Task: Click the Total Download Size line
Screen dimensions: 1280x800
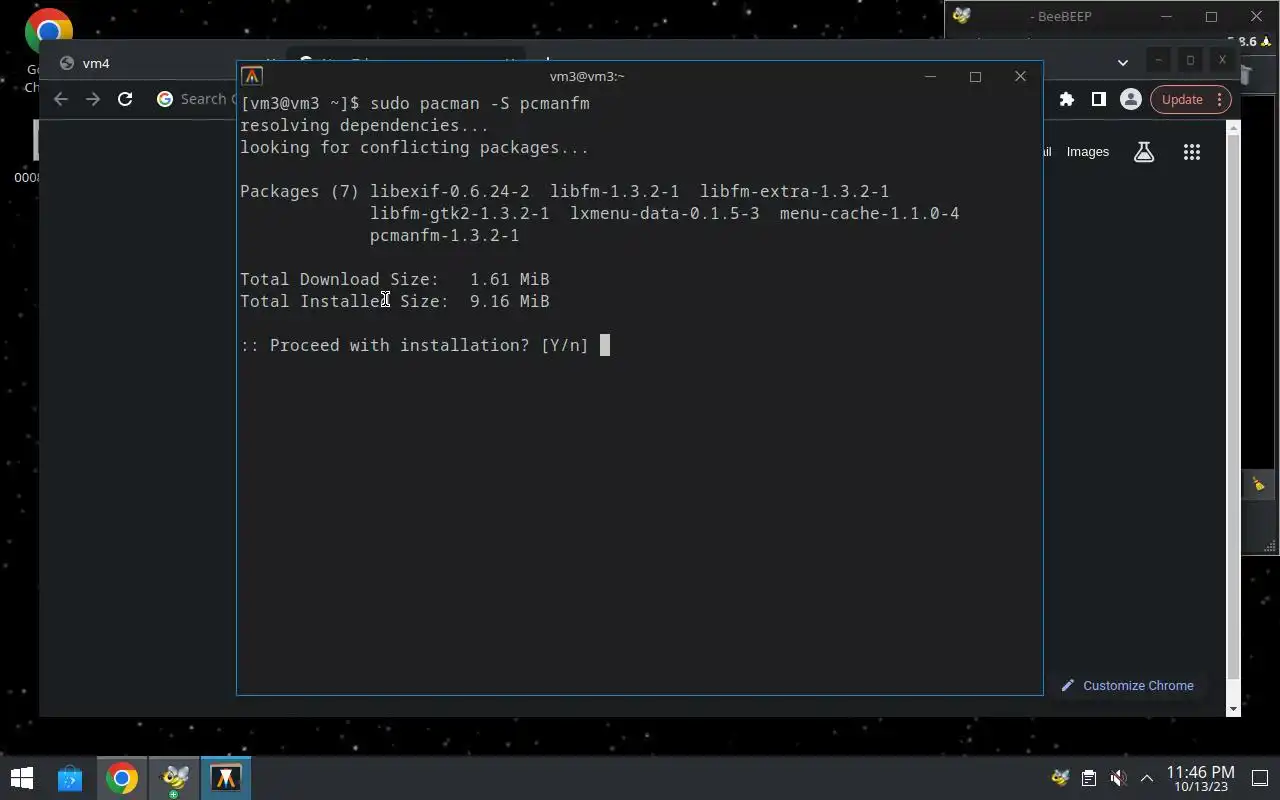Action: (395, 280)
